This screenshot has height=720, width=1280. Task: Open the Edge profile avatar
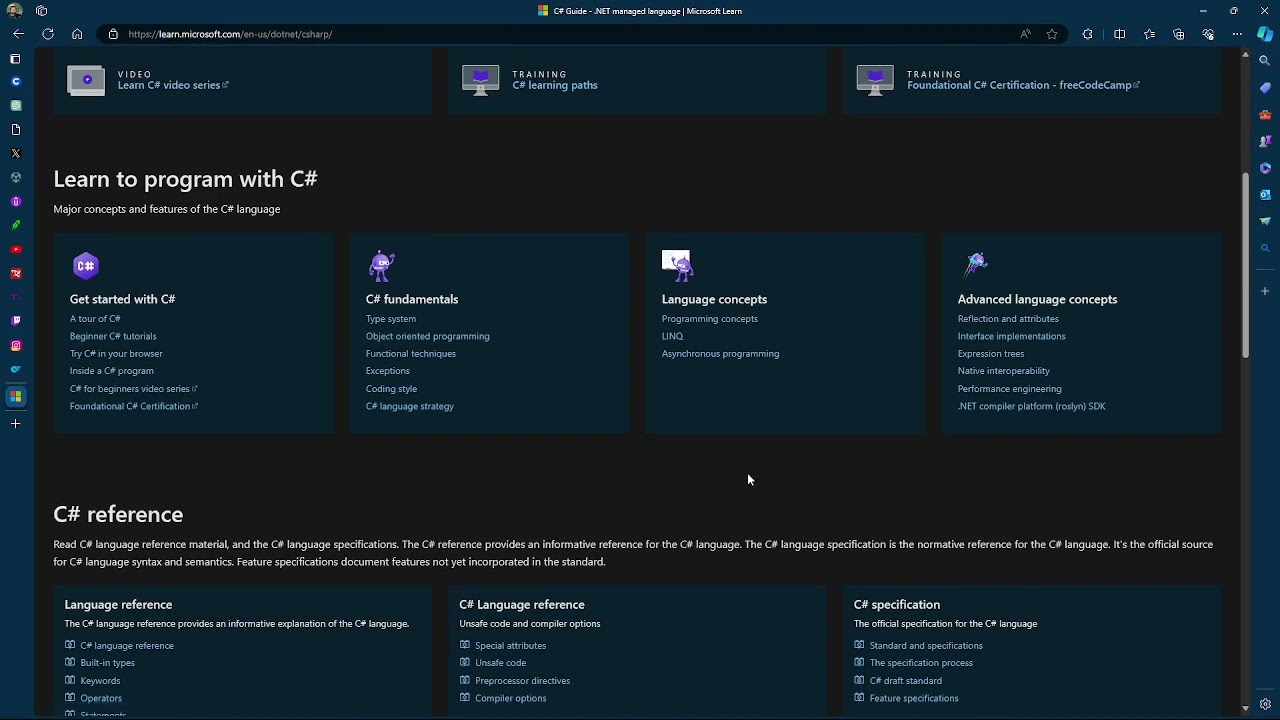(x=14, y=11)
